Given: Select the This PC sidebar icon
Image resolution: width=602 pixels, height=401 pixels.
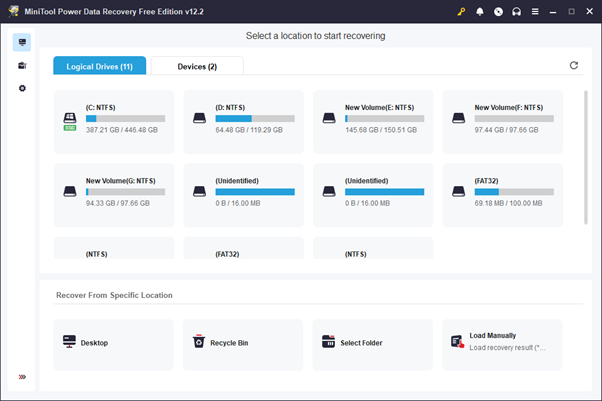Looking at the screenshot, I should [22, 43].
